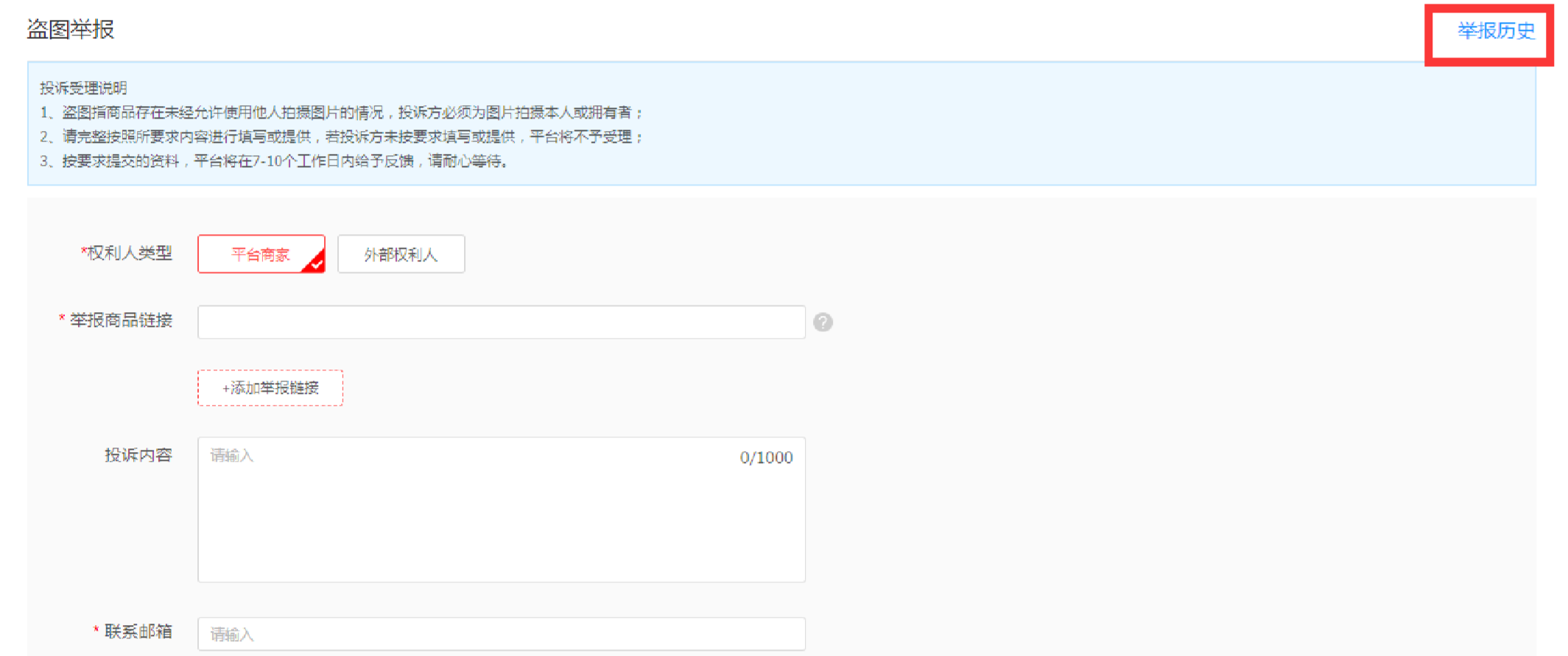The height and width of the screenshot is (656, 1568).
Task: Focus the 投诉内容 text area
Action: (502, 509)
